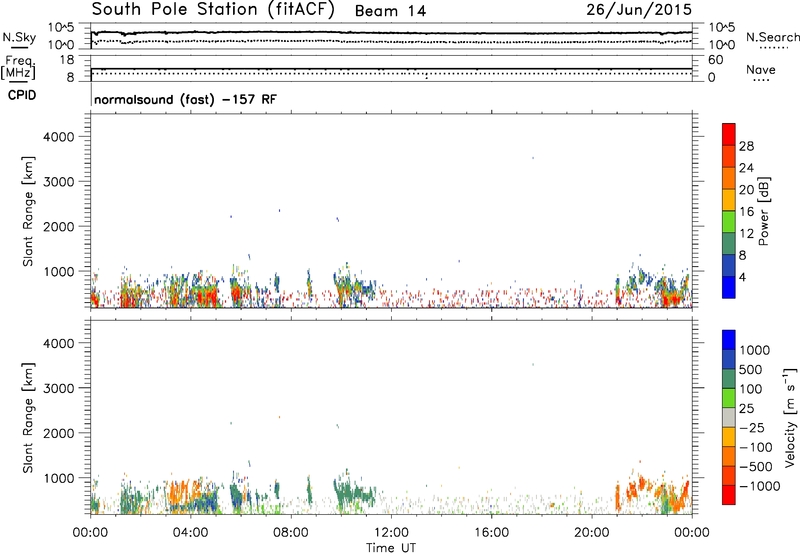This screenshot has height=554, width=800.
Task: Click the "20:00" time axis tick
Action: tap(592, 533)
